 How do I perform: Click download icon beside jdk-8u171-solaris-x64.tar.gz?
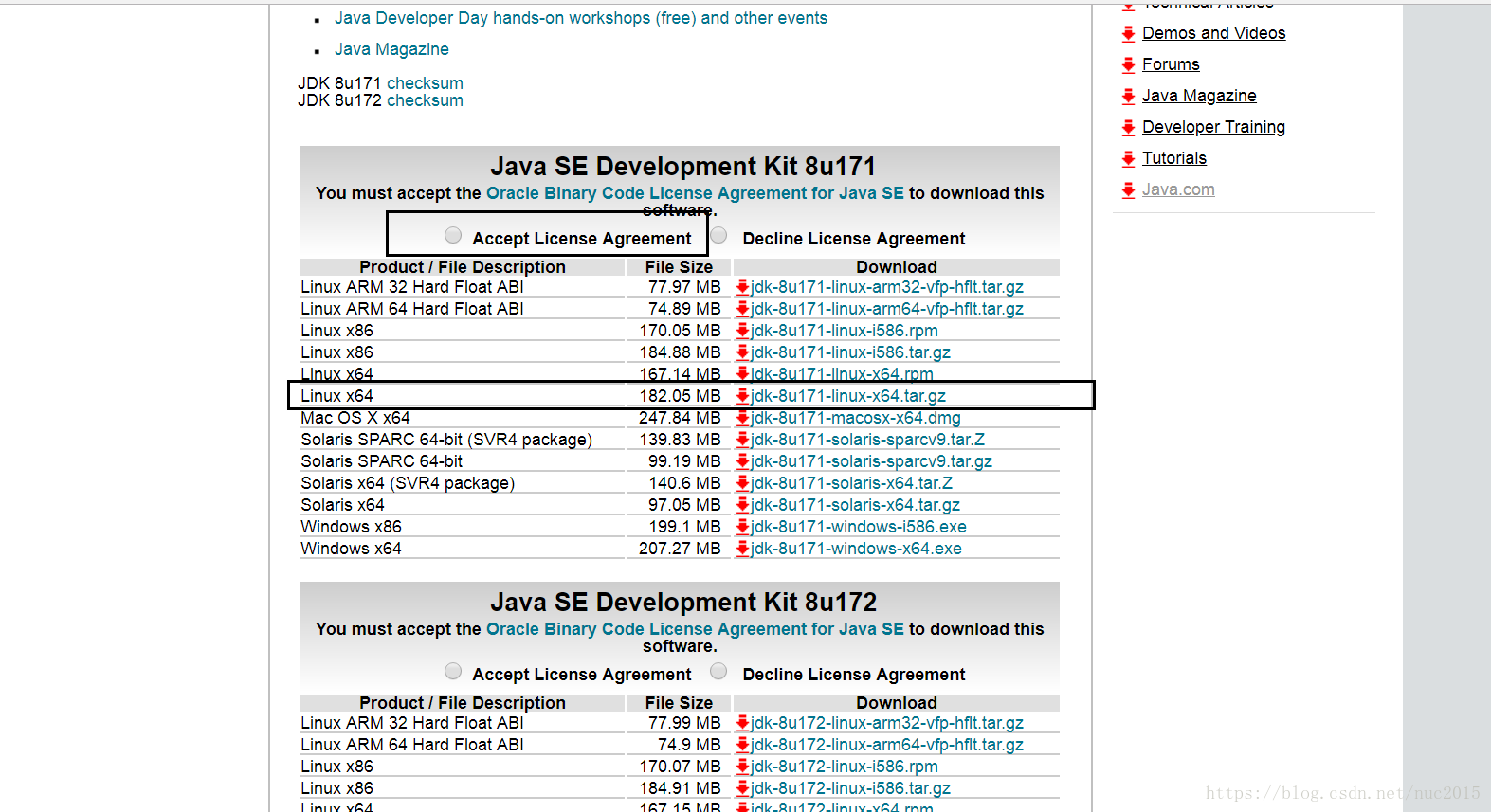[x=742, y=505]
